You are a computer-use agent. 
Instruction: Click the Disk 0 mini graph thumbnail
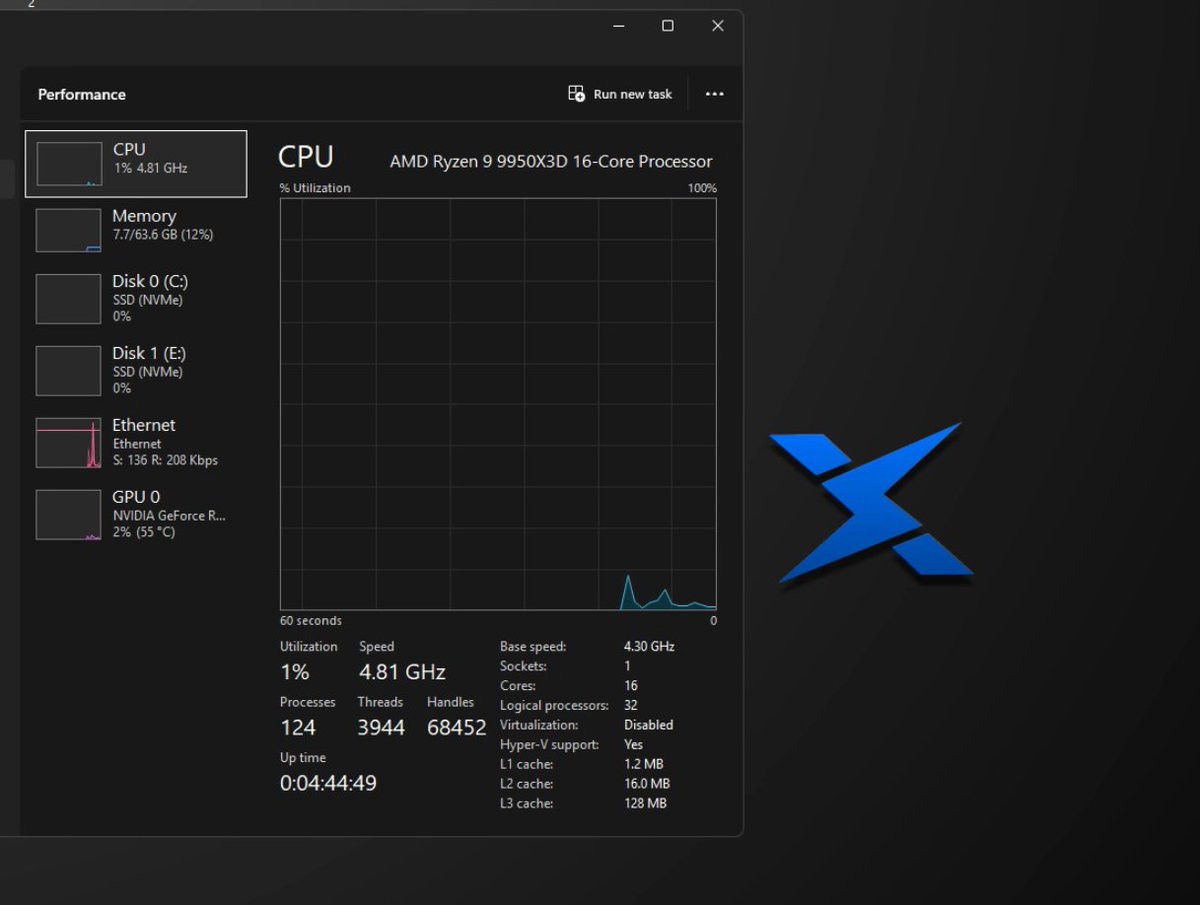pos(69,299)
